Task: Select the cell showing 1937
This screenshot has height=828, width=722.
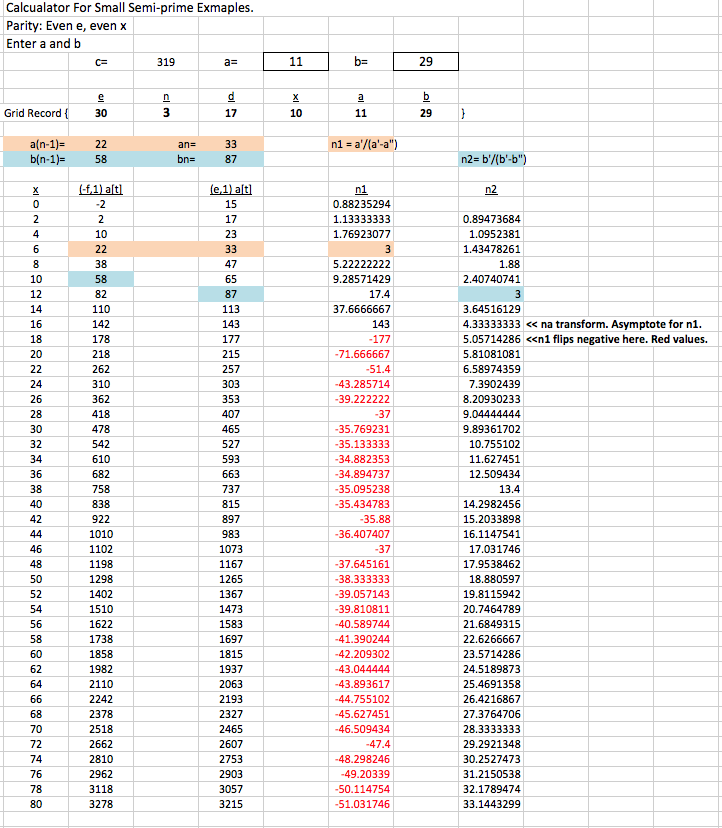Action: click(231, 669)
